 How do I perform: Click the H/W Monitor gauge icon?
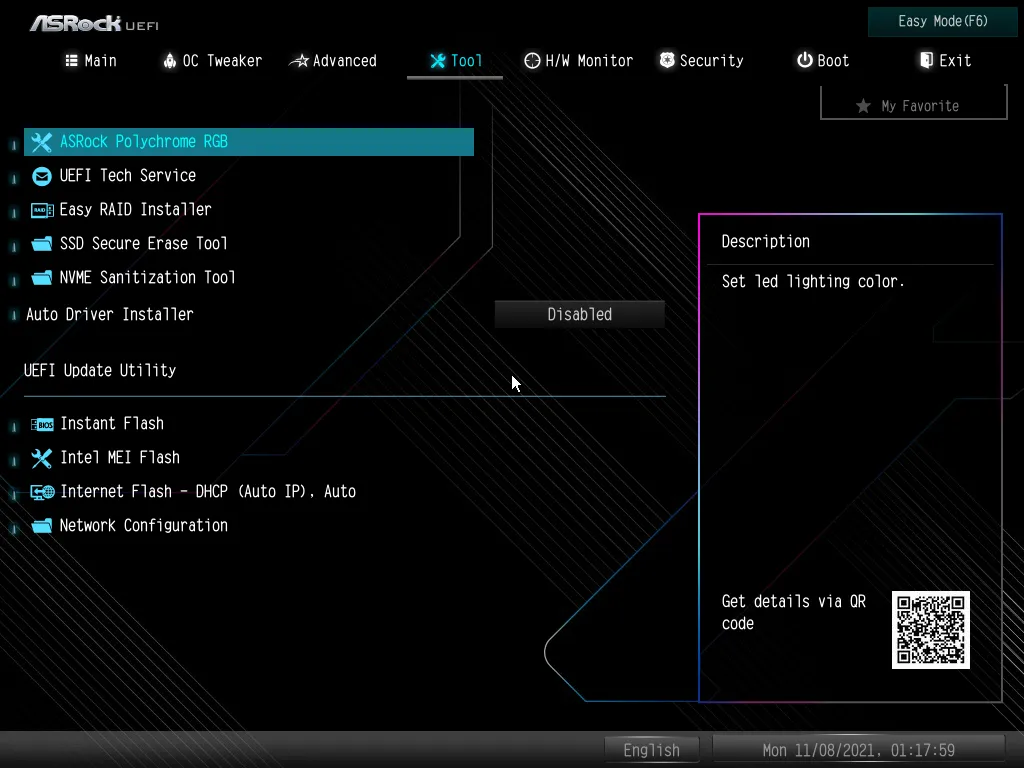(x=532, y=61)
